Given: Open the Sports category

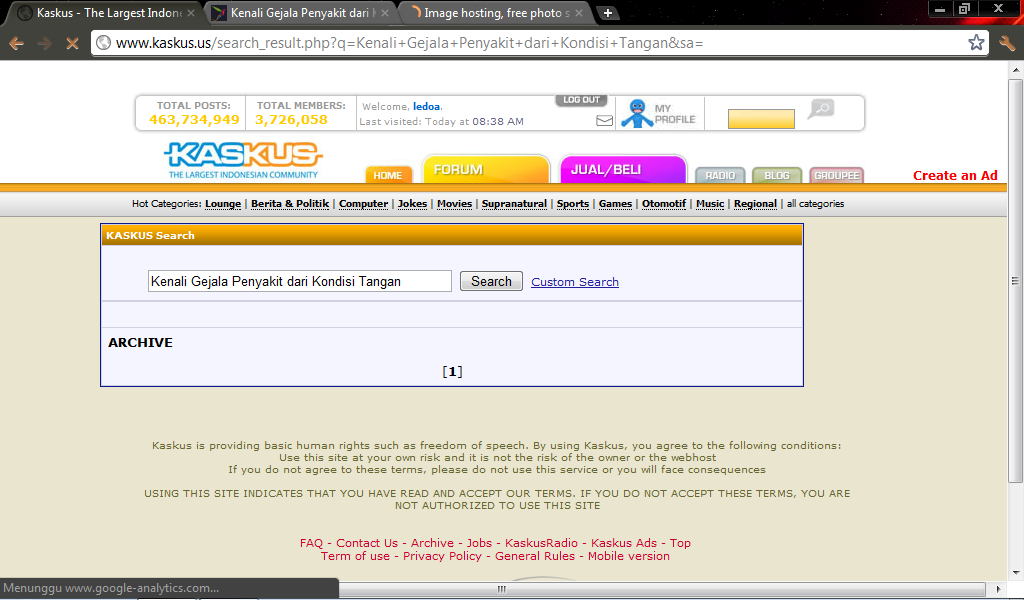Looking at the screenshot, I should click(573, 204).
